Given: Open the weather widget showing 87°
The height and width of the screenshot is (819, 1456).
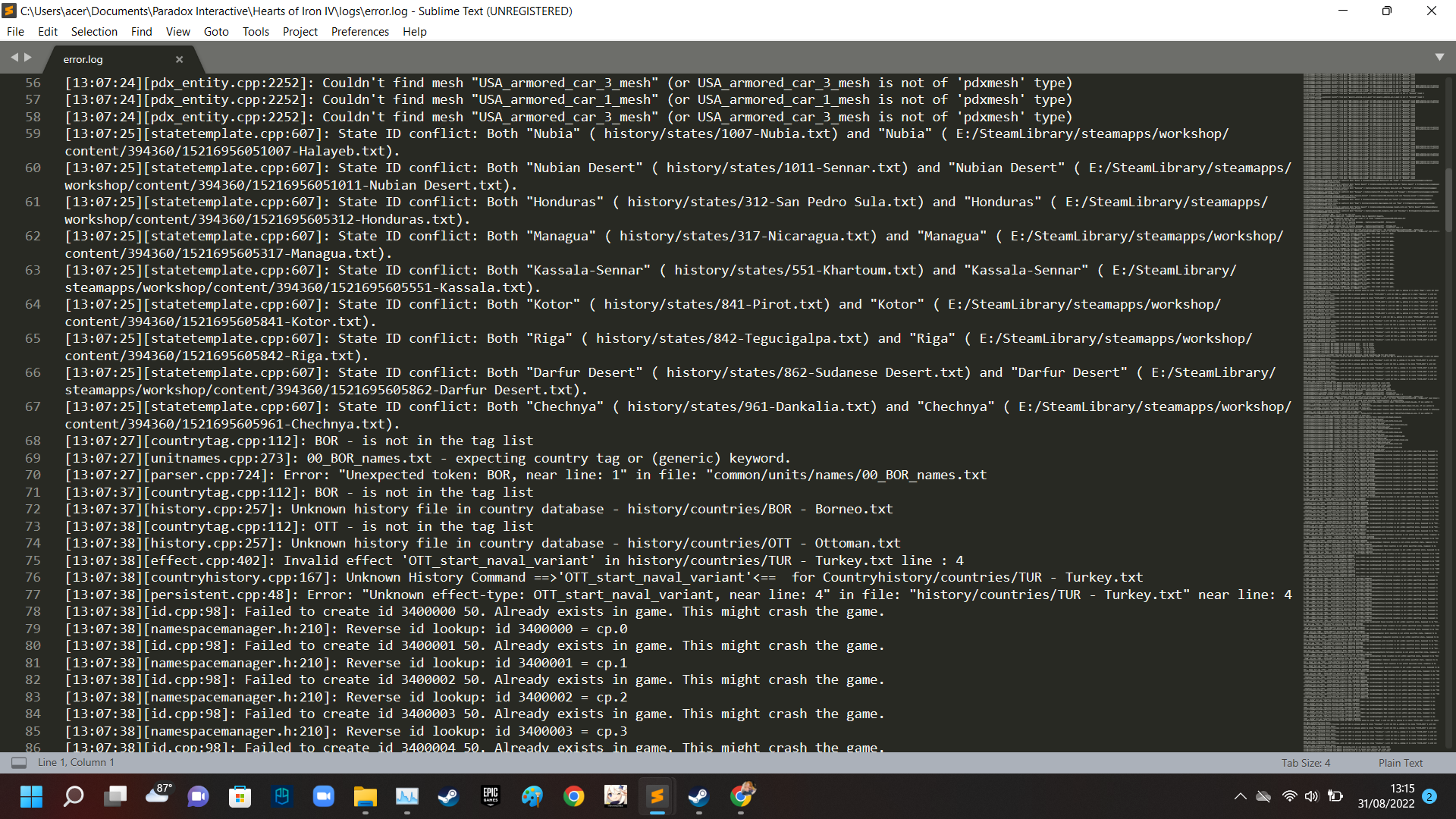Looking at the screenshot, I should pyautogui.click(x=158, y=796).
